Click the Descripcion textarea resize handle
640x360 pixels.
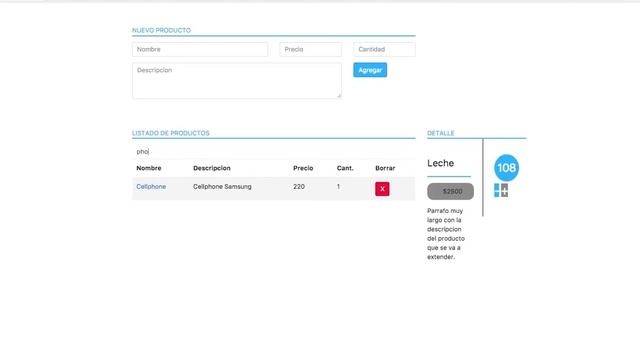339,96
